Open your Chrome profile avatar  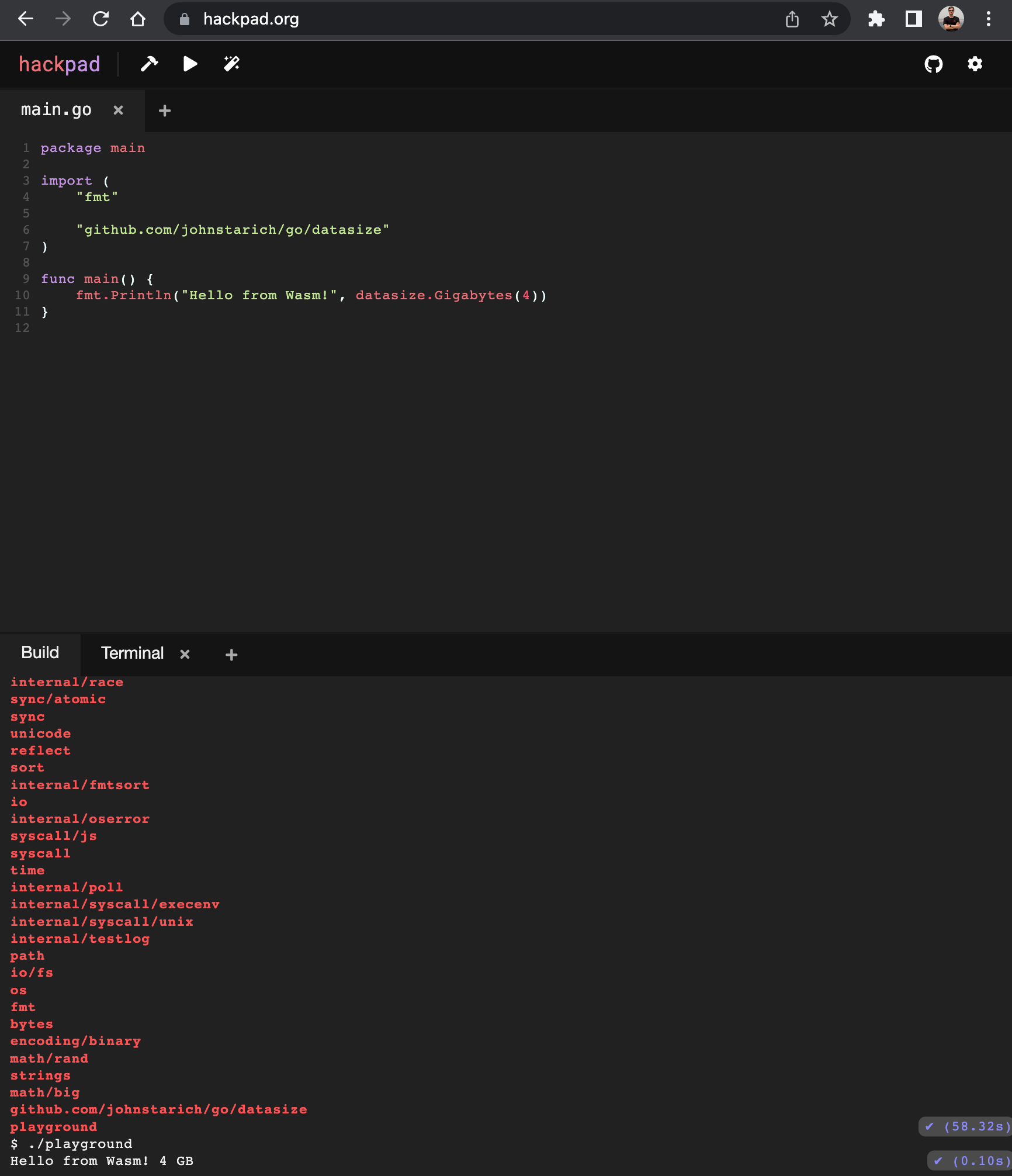pos(951,19)
